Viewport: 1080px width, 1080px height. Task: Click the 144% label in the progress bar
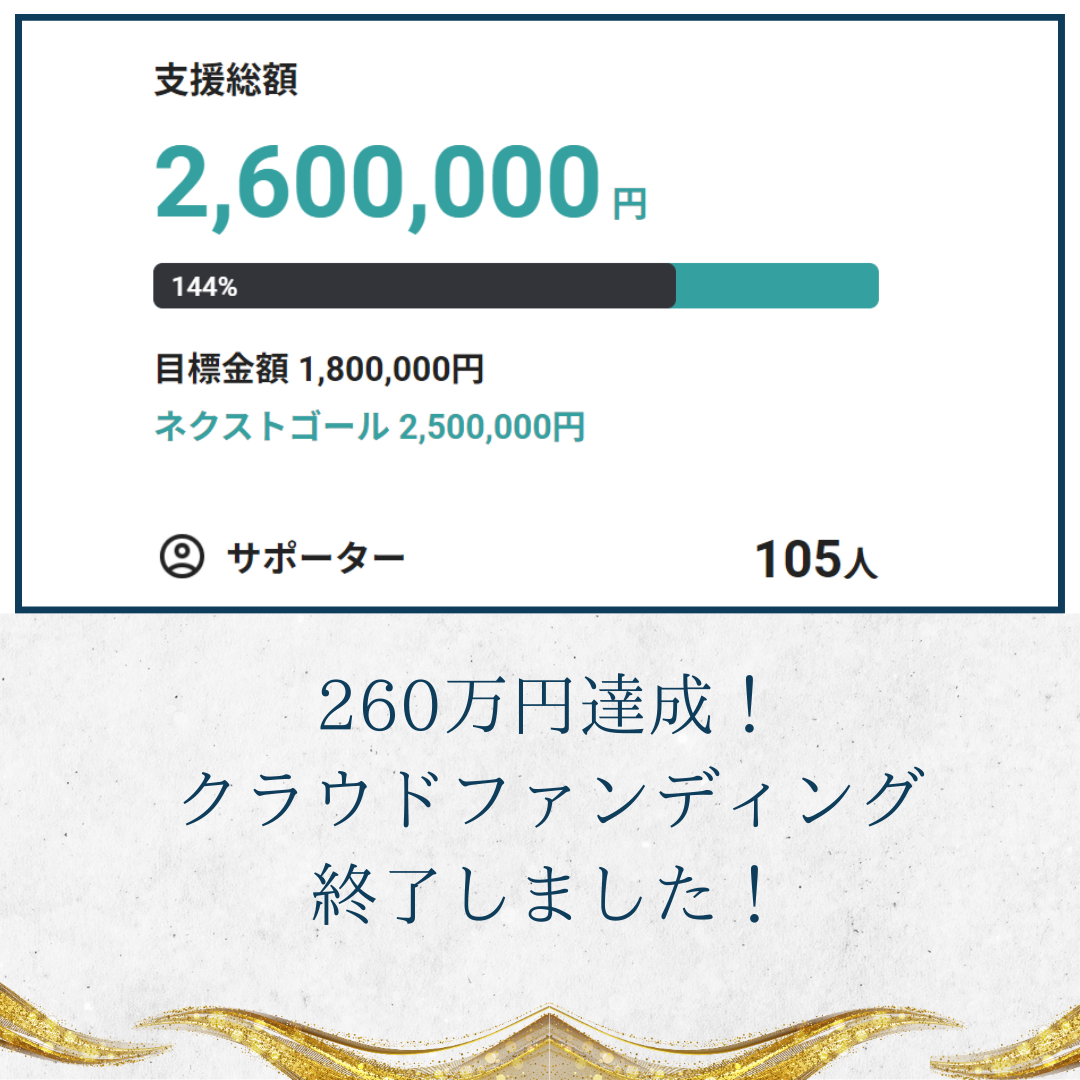(x=204, y=287)
